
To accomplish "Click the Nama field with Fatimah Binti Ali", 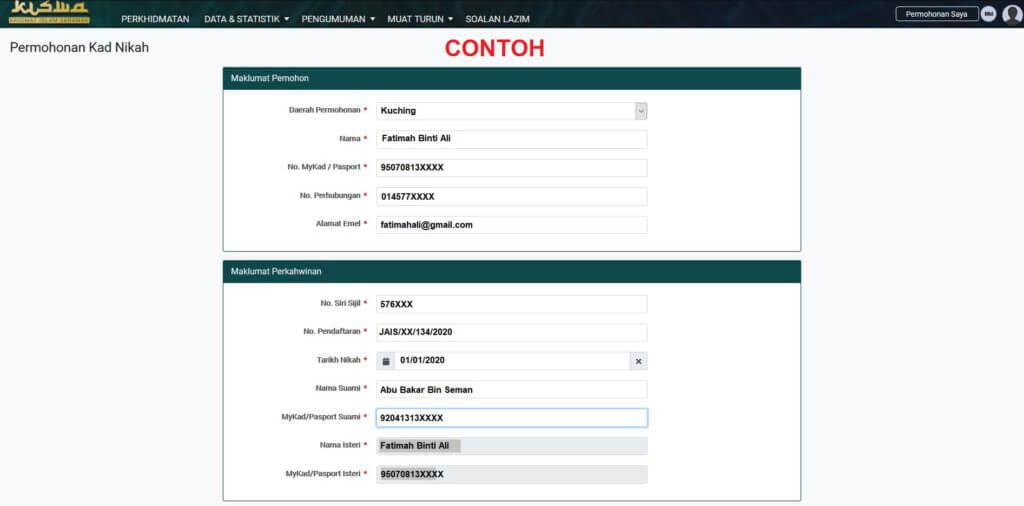I will pyautogui.click(x=511, y=139).
